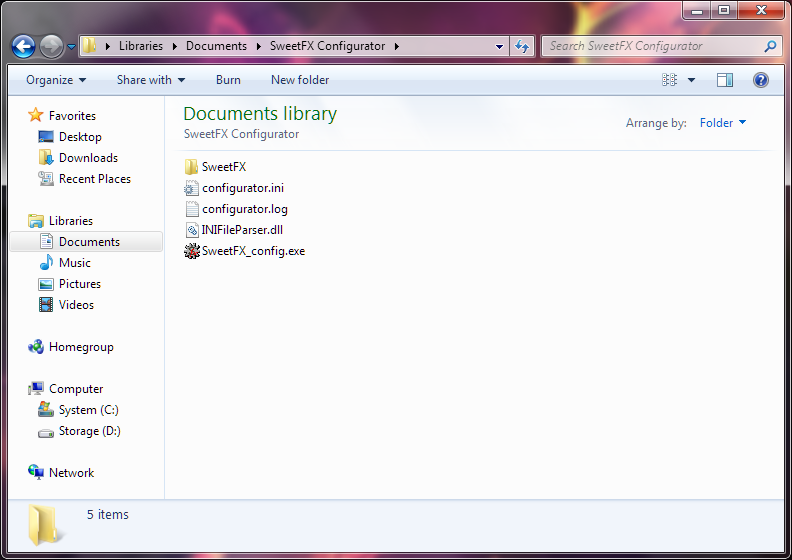Expand the arrow after Documents breadcrumb
The height and width of the screenshot is (560, 792).
click(259, 46)
